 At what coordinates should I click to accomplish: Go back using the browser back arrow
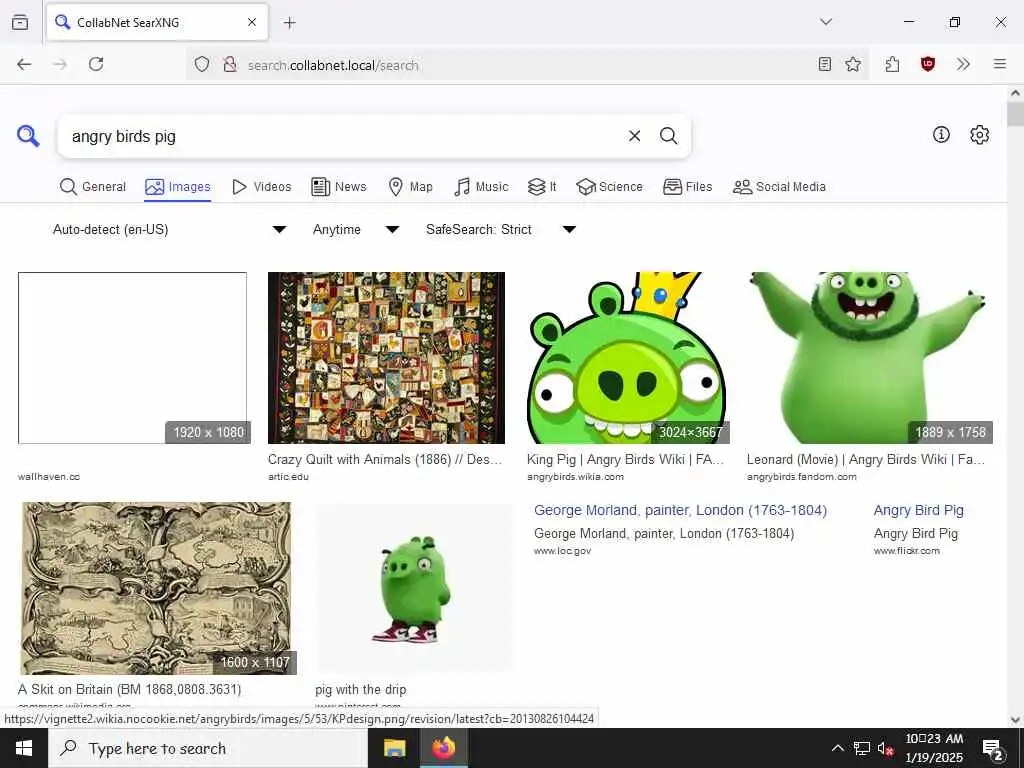24,64
